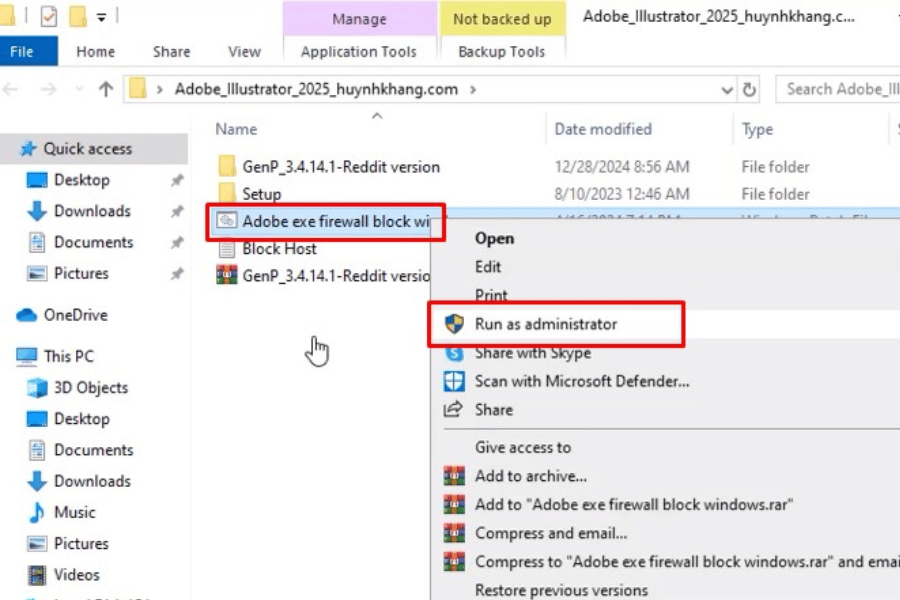Click the Date modified column header
Image resolution: width=900 pixels, height=600 pixels.
tap(603, 129)
